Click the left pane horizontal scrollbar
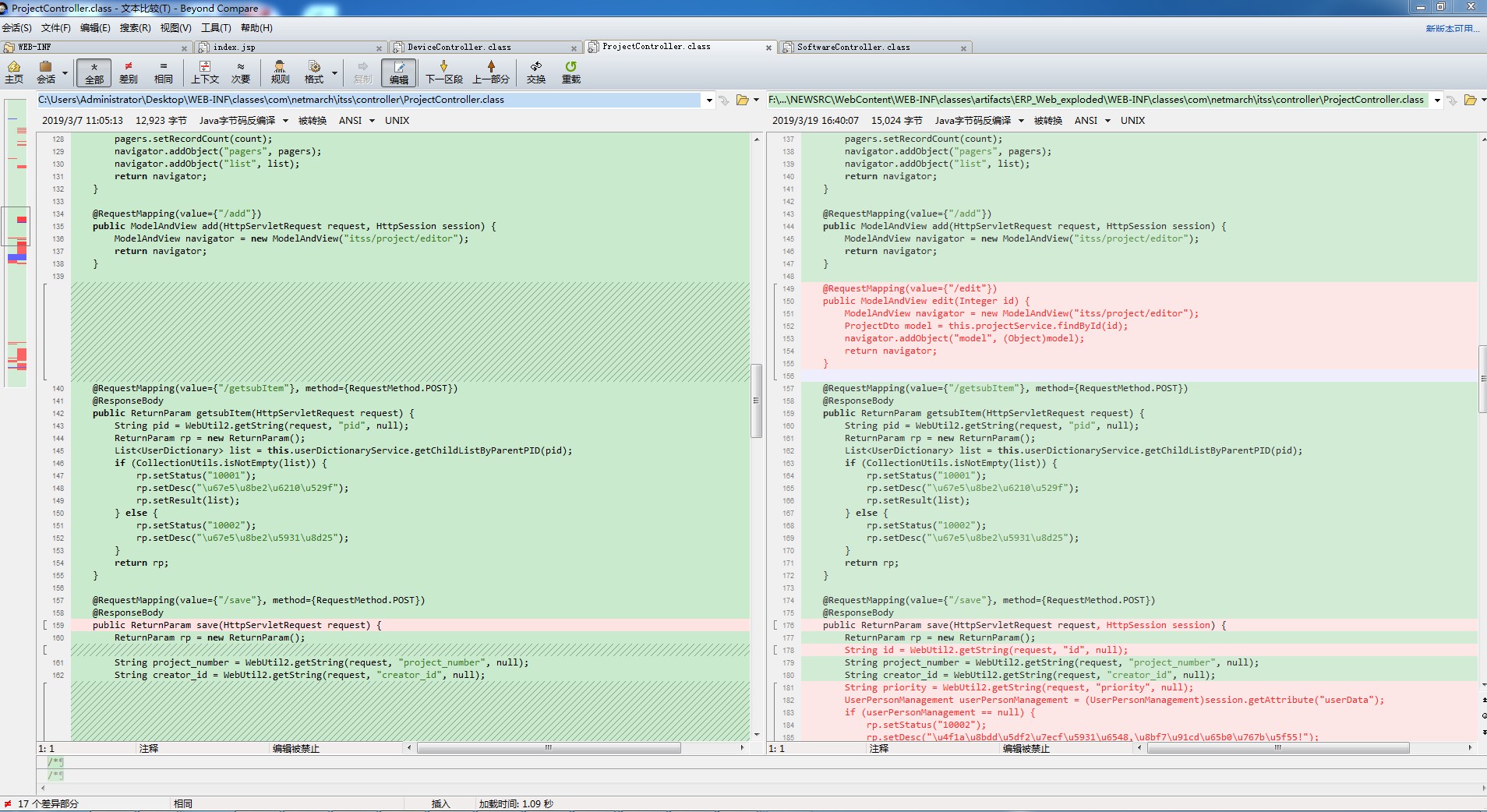This screenshot has height=812, width=1487. (x=549, y=748)
